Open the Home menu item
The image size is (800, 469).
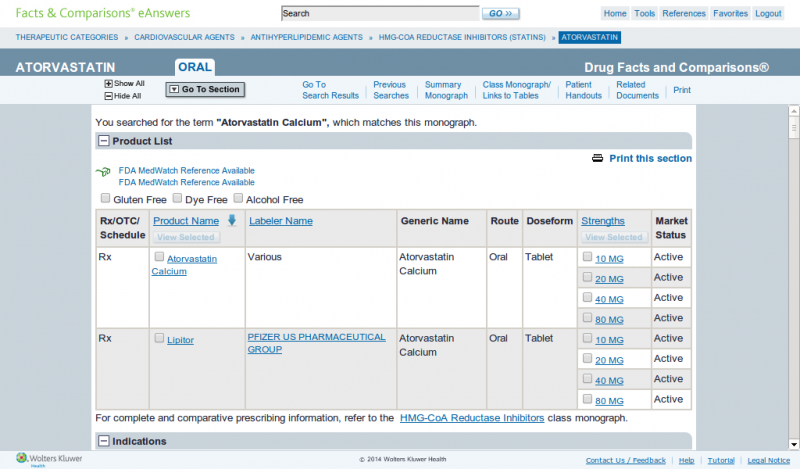point(615,14)
